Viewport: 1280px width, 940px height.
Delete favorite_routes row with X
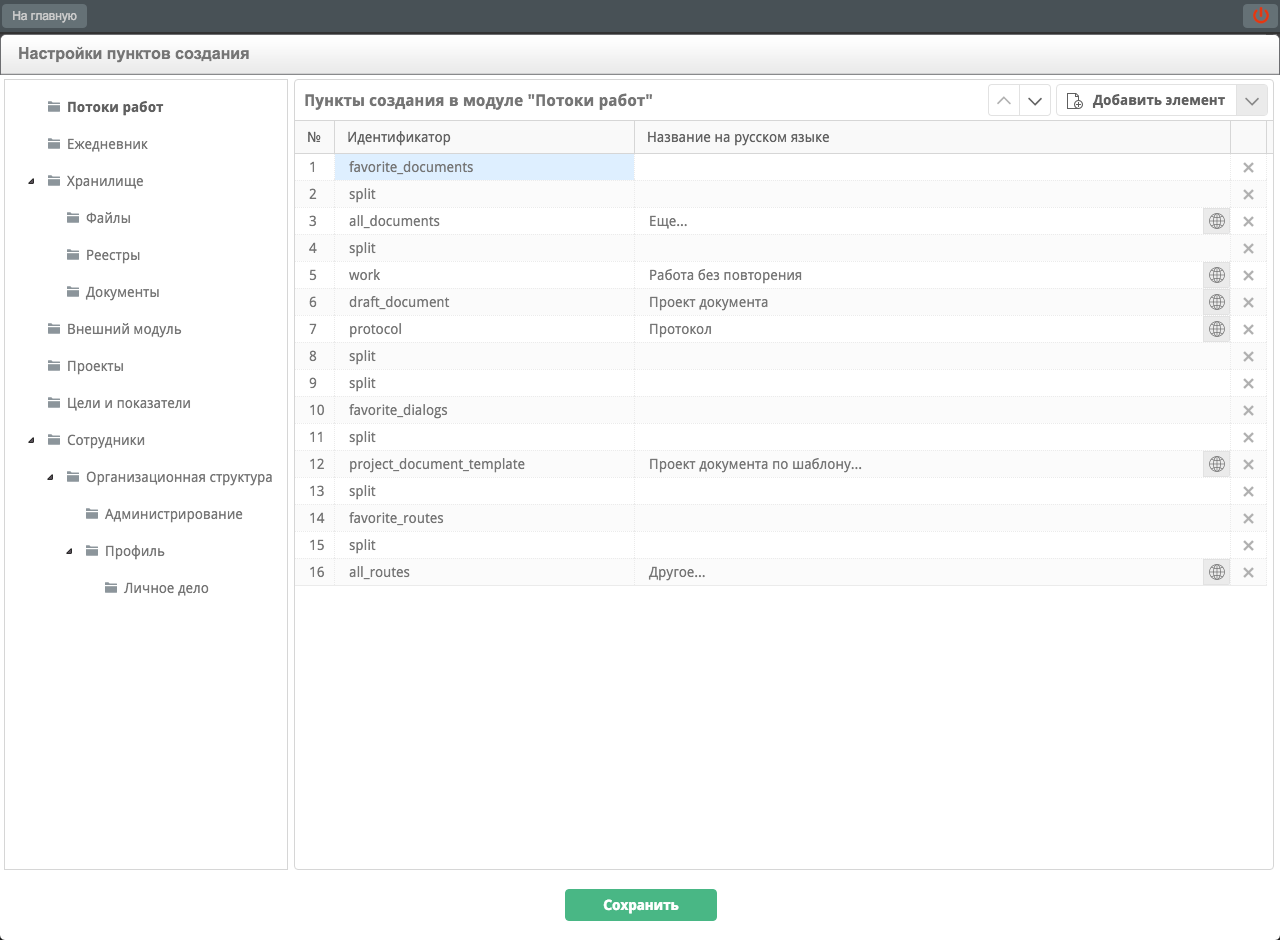pos(1248,519)
